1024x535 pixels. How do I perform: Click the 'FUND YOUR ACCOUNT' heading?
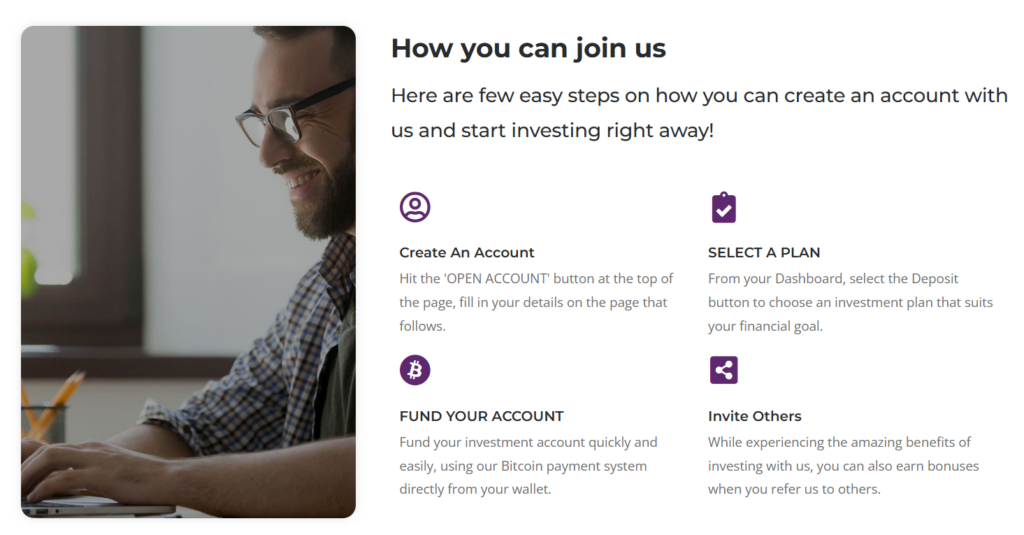click(481, 416)
